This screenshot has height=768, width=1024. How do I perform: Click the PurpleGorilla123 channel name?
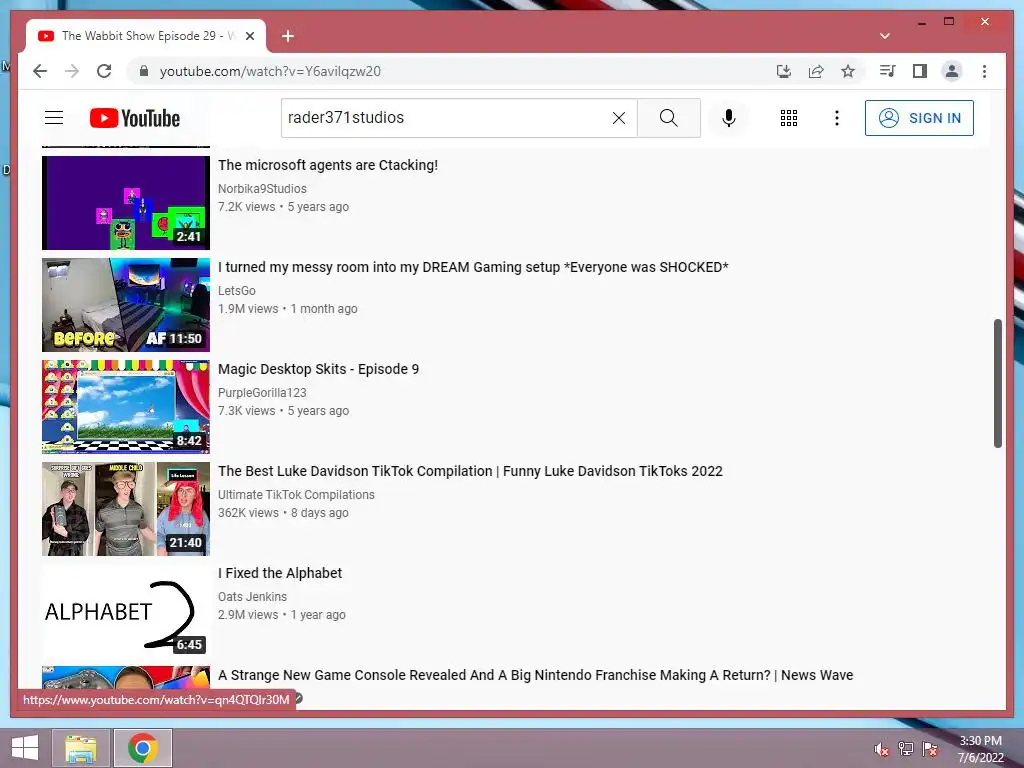pos(262,392)
